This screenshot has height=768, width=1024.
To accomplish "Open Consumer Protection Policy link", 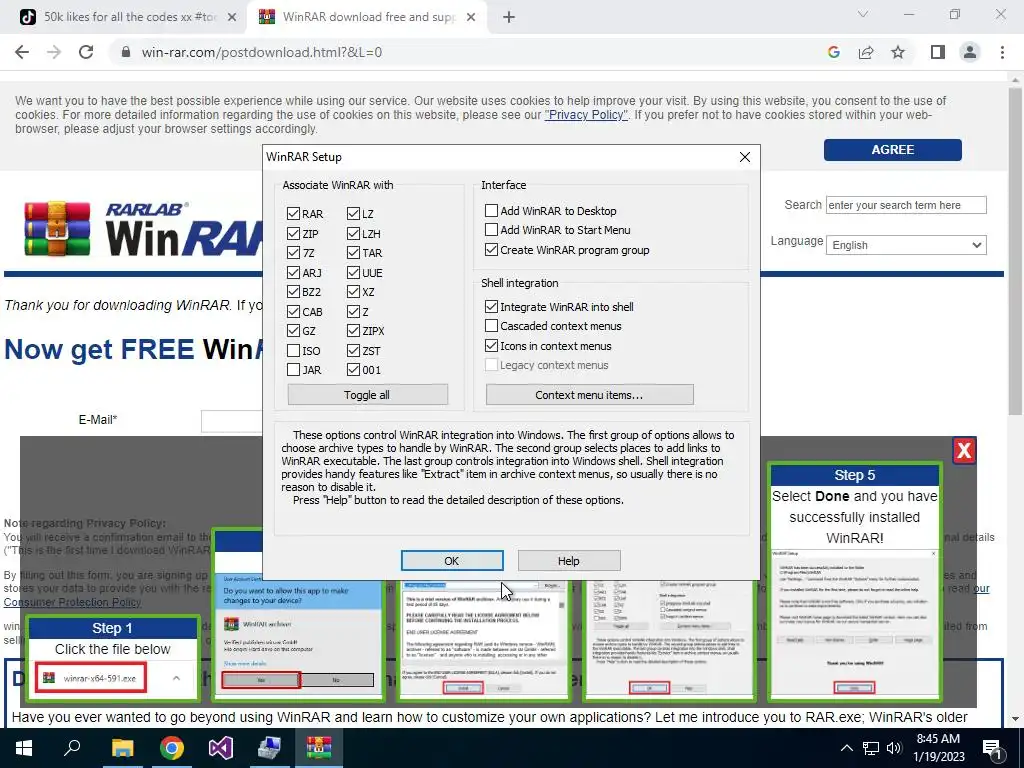I will (72, 601).
